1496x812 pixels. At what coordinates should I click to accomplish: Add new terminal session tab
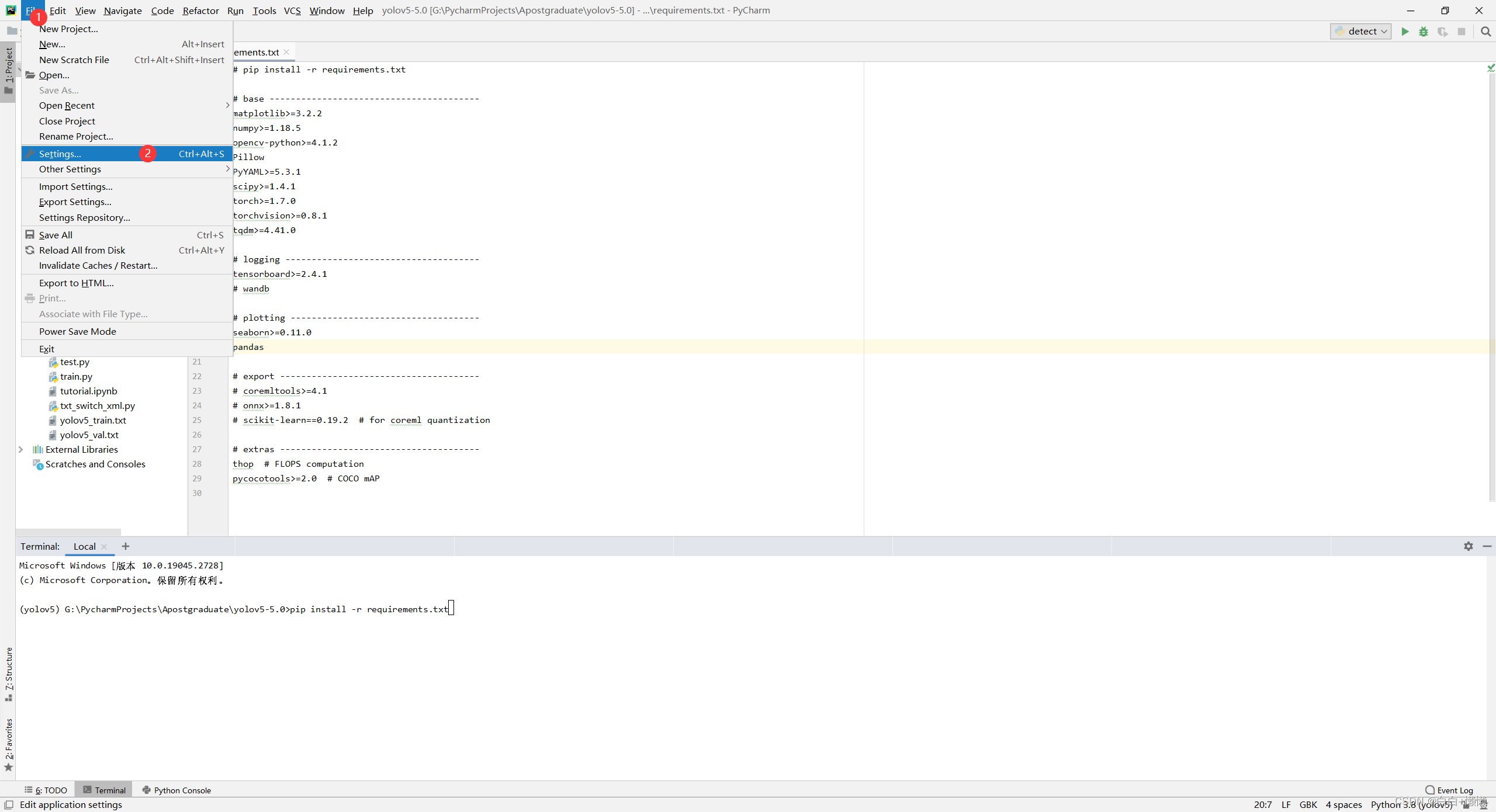[x=126, y=546]
